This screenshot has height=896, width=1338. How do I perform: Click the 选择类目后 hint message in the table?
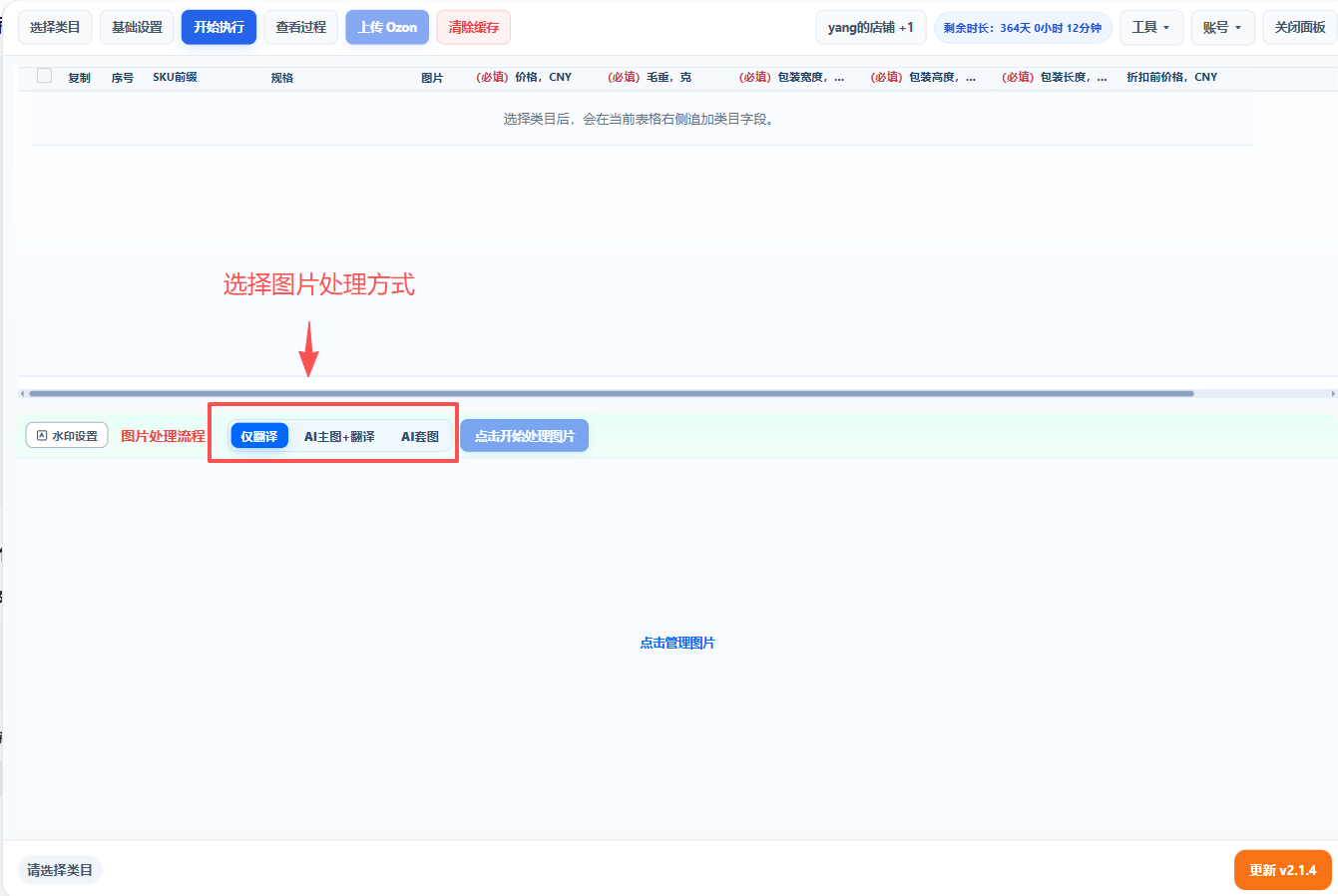(x=639, y=119)
